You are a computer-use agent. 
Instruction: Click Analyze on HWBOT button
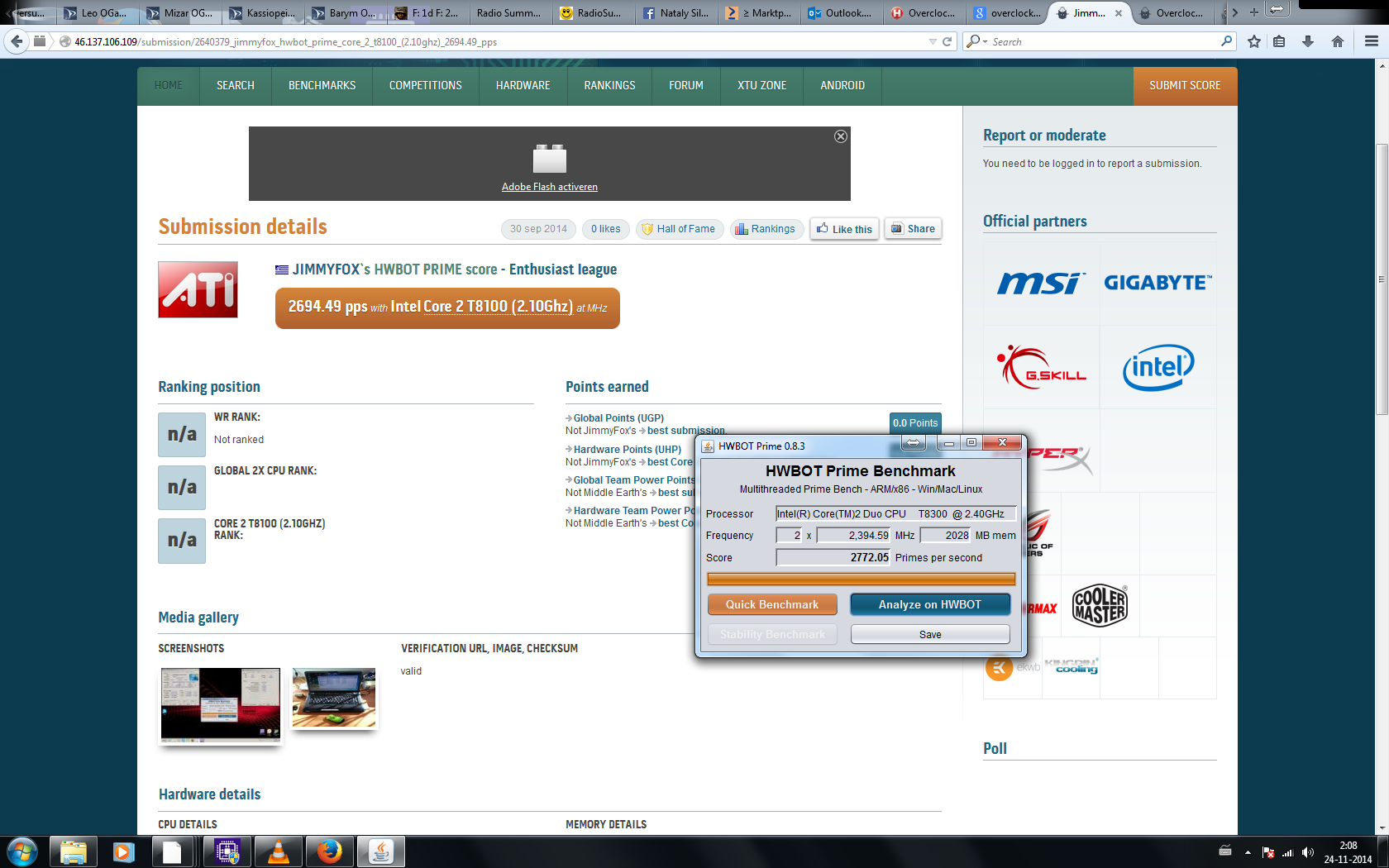[930, 604]
